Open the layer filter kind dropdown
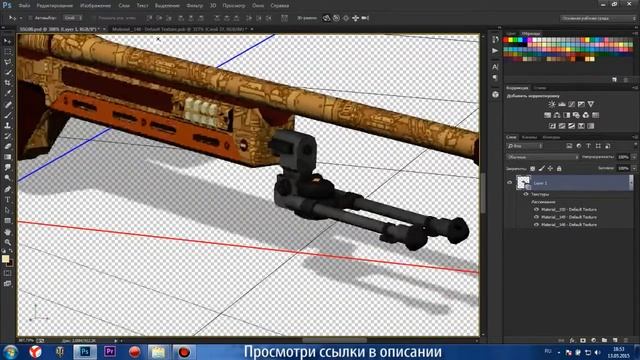The height and width of the screenshot is (360, 640). [x=524, y=146]
